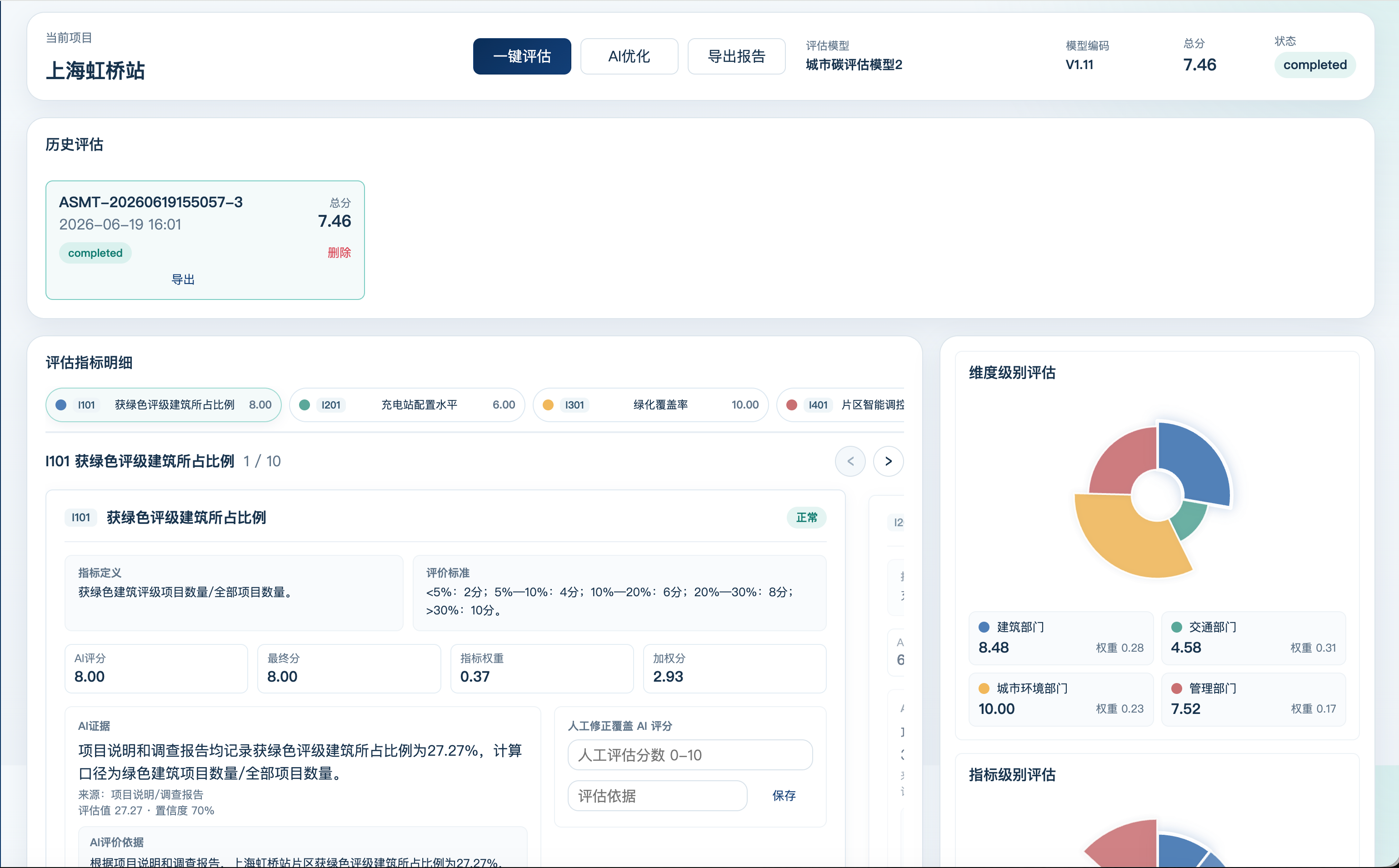The height and width of the screenshot is (868, 1399).
Task: Switch to the I201 充电站配置水平 tab
Action: 407,405
